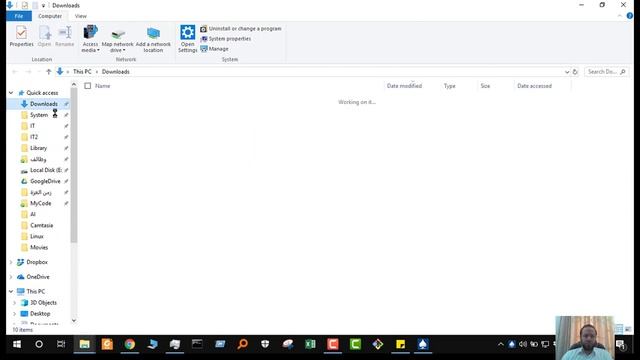The height and width of the screenshot is (360, 640).
Task: Open Sticky Notes from the taskbar
Action: 400,344
